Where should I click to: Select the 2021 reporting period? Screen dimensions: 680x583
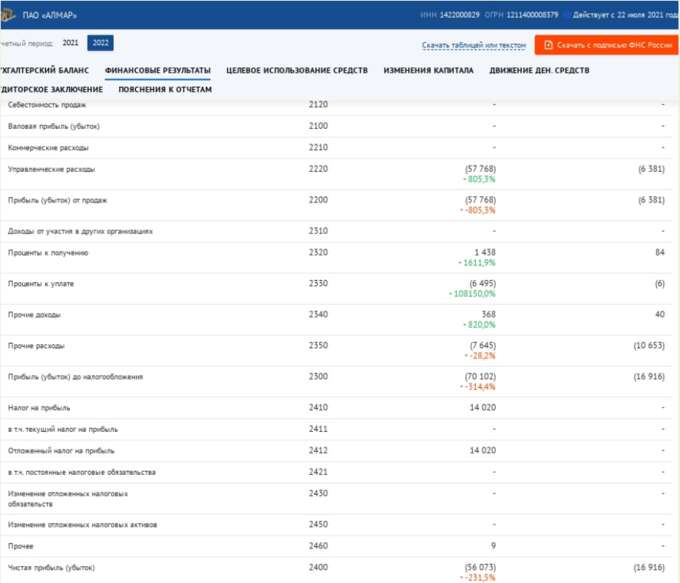(70, 43)
